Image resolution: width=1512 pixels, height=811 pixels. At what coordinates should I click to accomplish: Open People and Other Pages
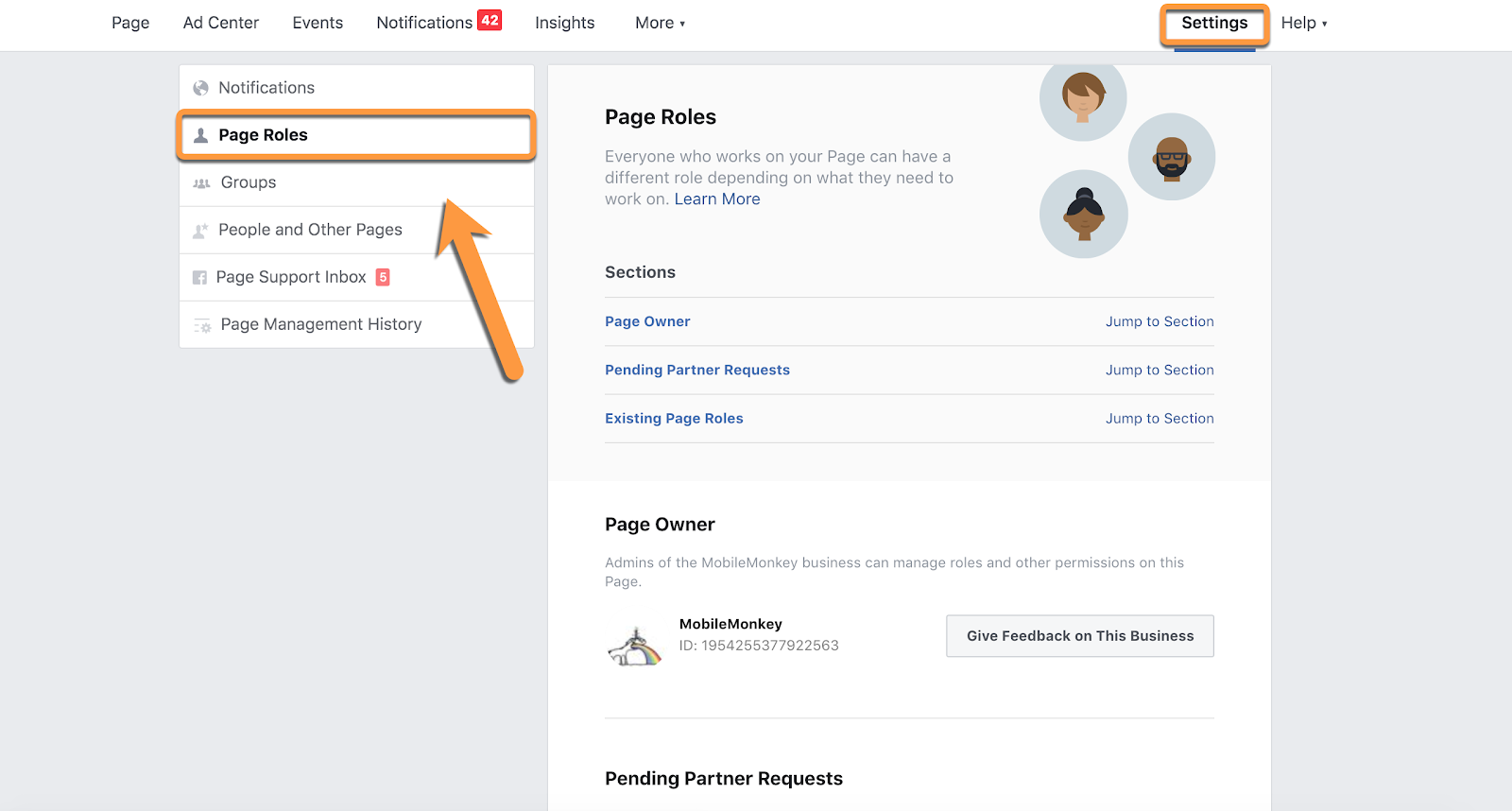pyautogui.click(x=356, y=230)
